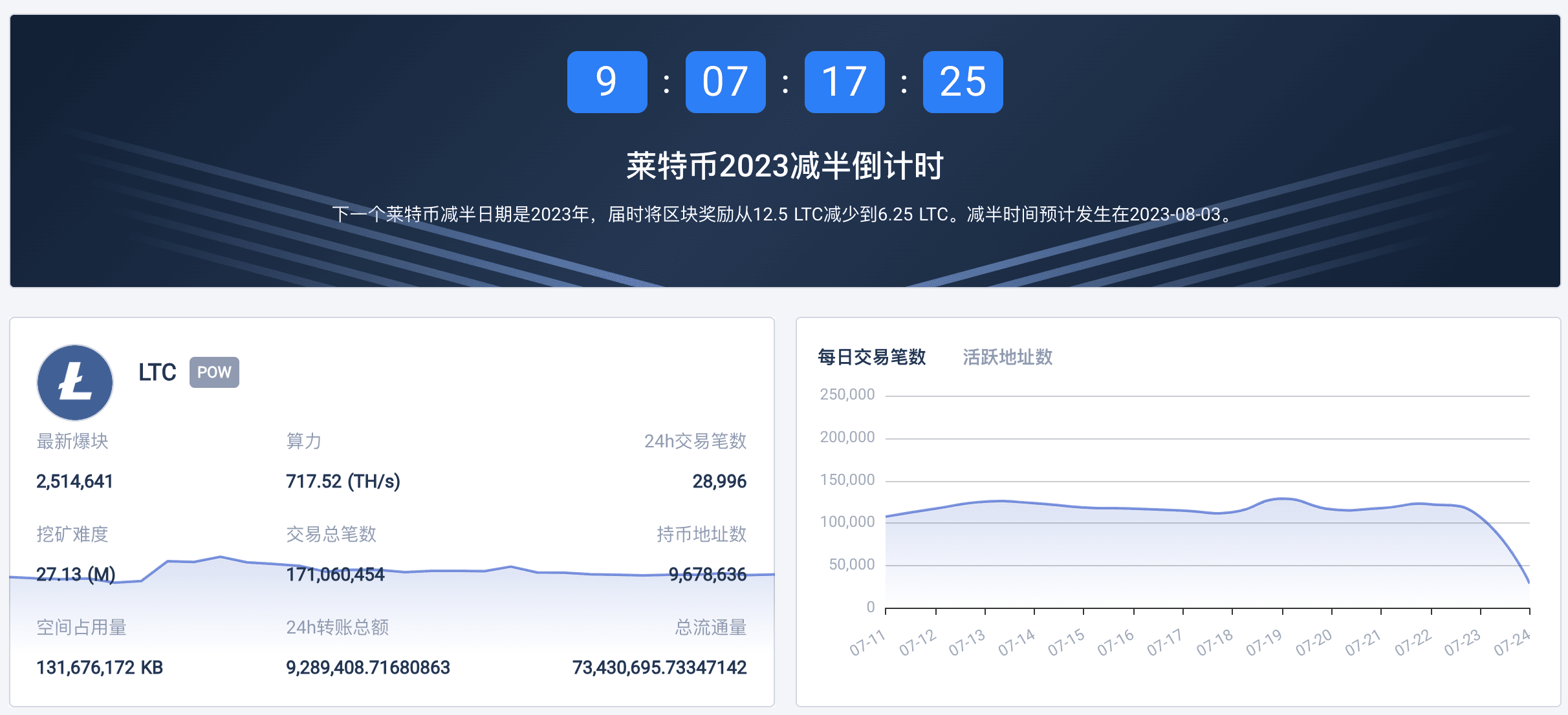1568x715 pixels.
Task: Click the total transactions value 171,060,454
Action: [335, 574]
